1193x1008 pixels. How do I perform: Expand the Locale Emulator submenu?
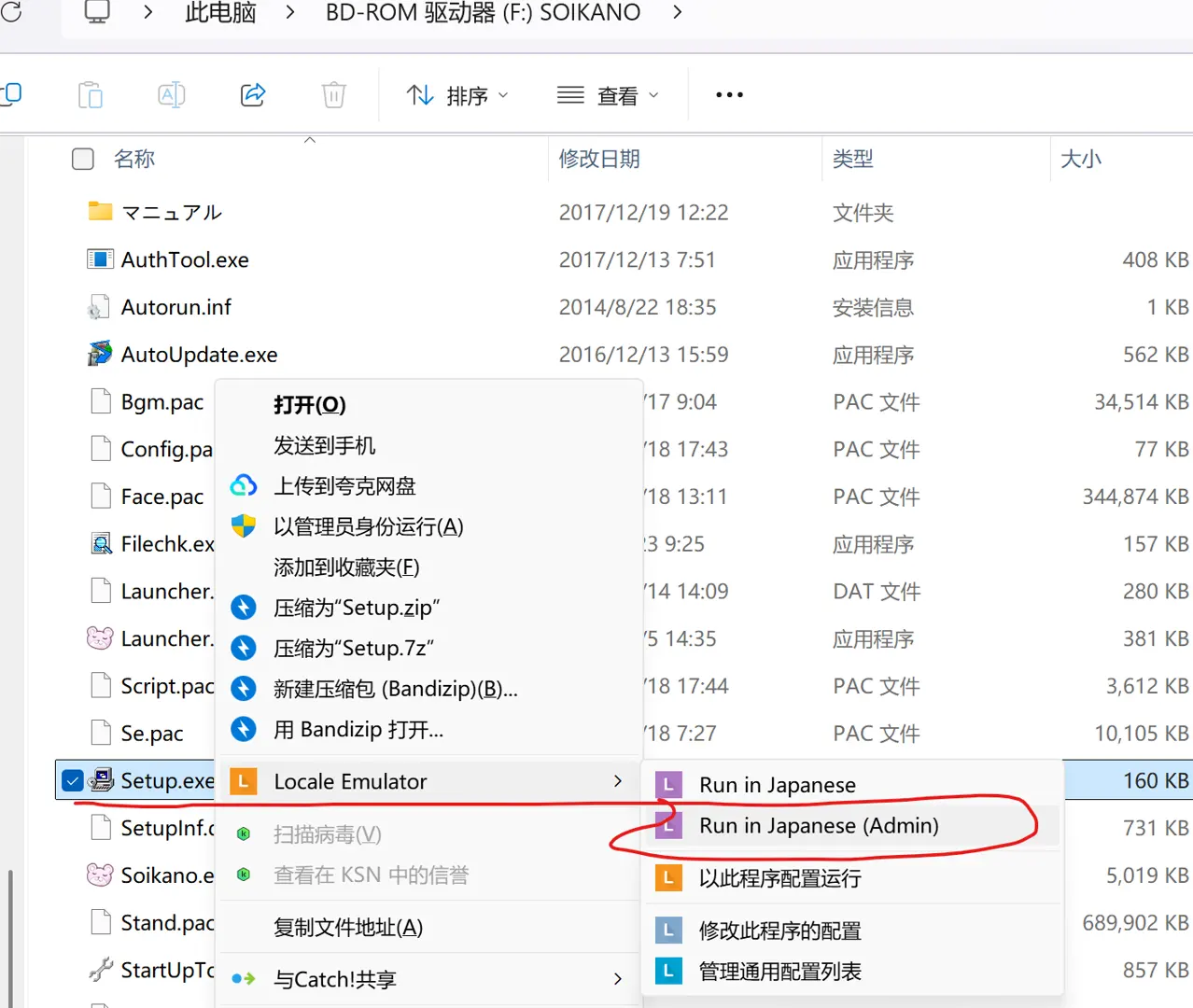pyautogui.click(x=429, y=781)
